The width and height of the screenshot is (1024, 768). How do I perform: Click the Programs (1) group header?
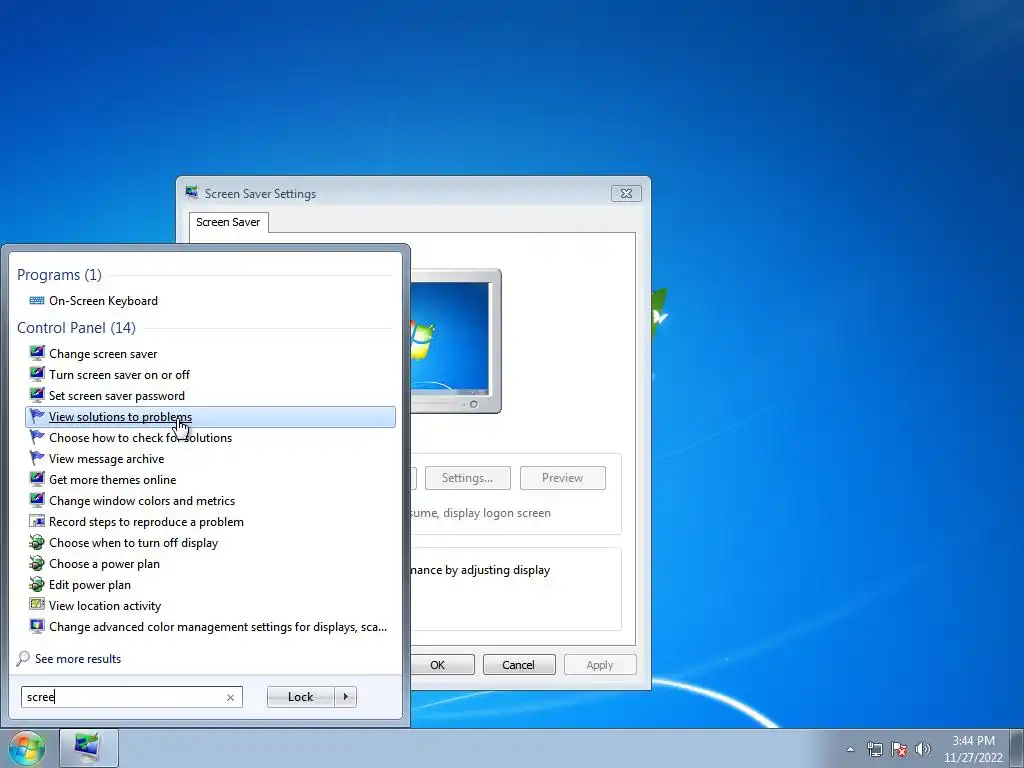click(x=59, y=274)
